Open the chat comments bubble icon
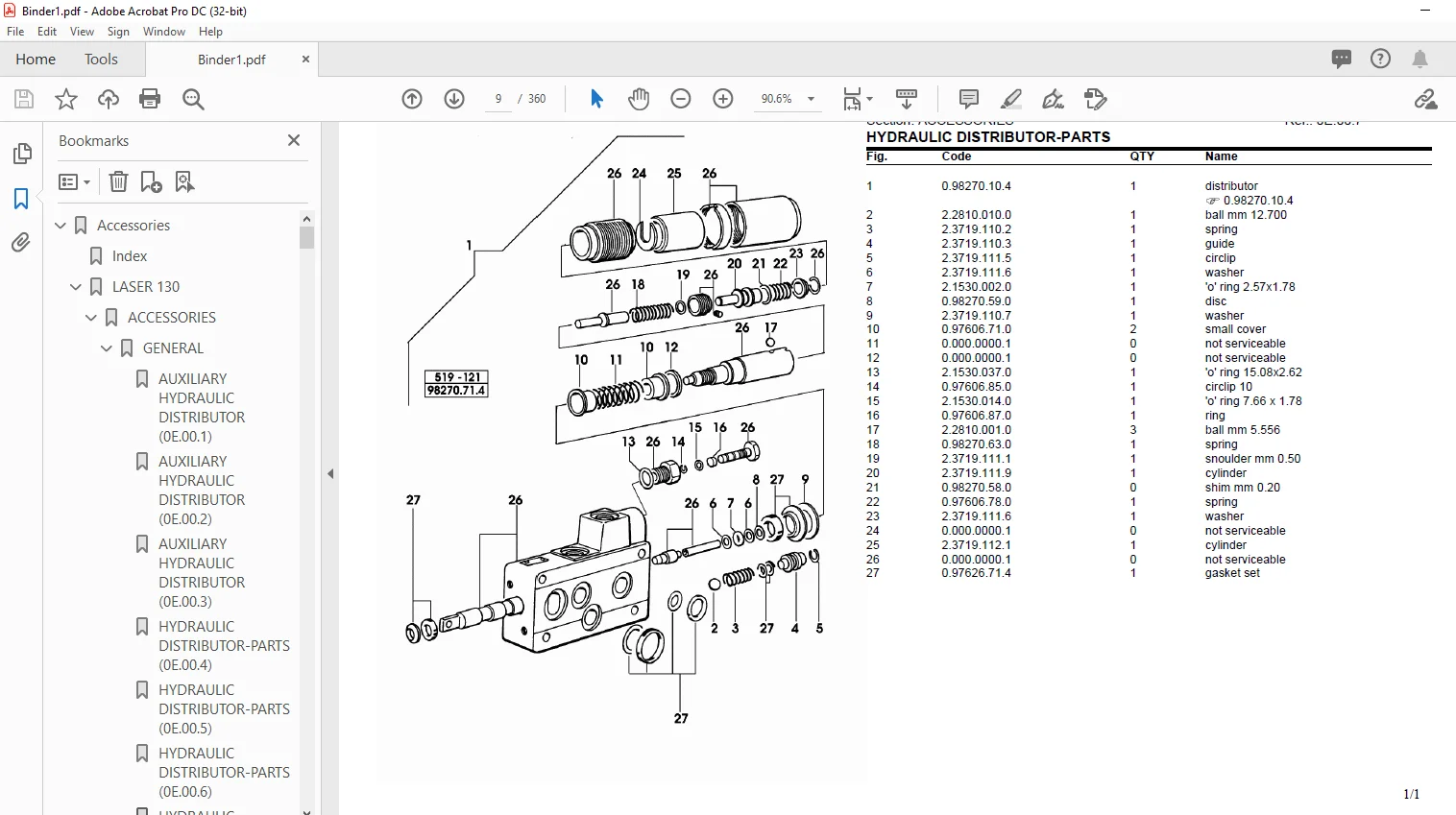1456x815 pixels. (1342, 59)
